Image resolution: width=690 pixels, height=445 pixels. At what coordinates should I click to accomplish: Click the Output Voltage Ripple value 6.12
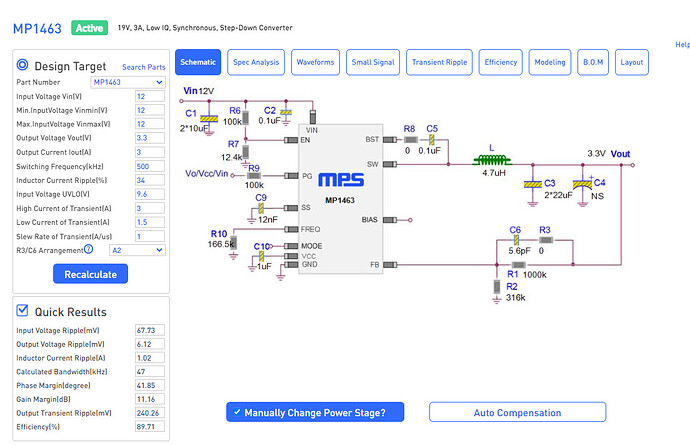pos(150,344)
